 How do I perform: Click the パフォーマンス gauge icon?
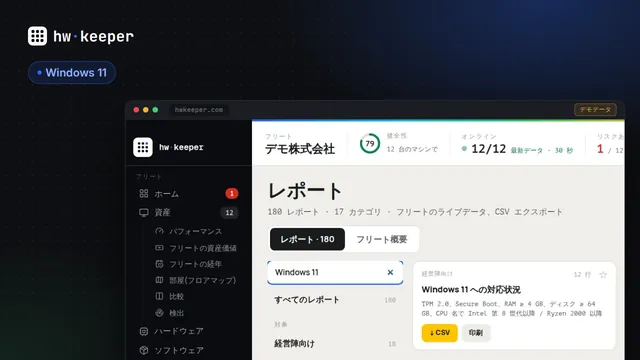tap(160, 231)
